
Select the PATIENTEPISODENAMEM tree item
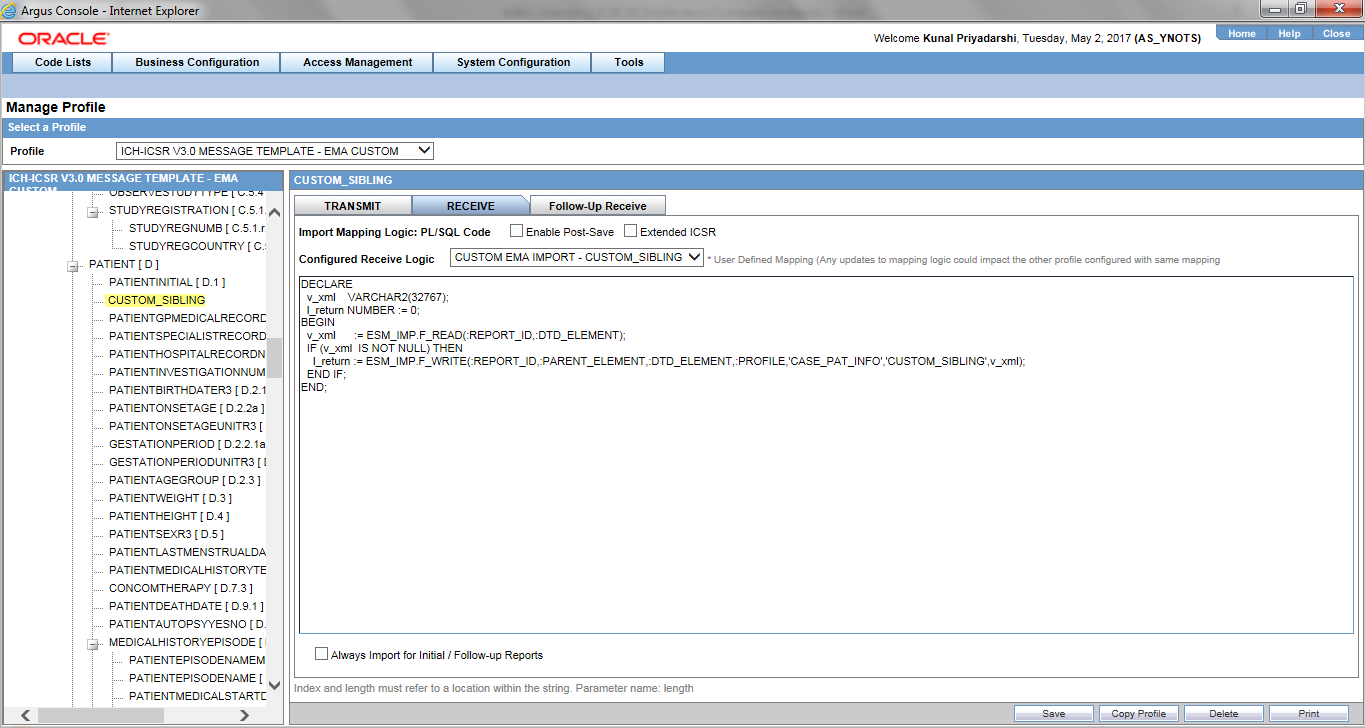(x=197, y=660)
